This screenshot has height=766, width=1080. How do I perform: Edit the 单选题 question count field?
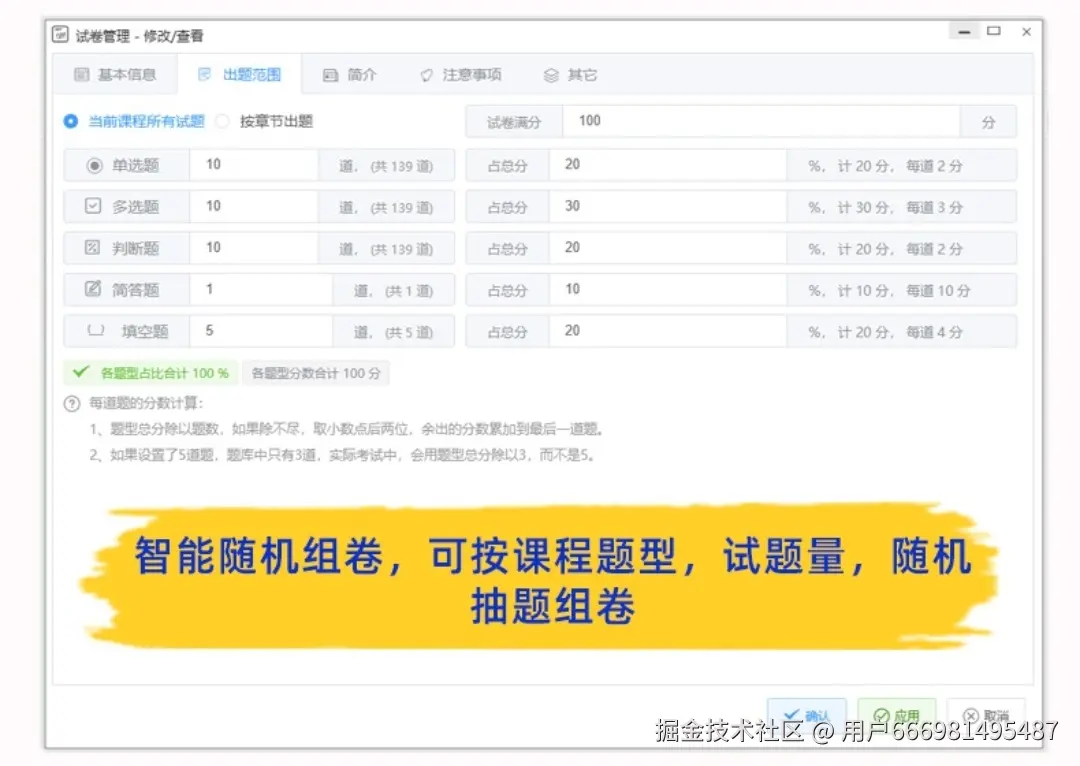tap(253, 165)
